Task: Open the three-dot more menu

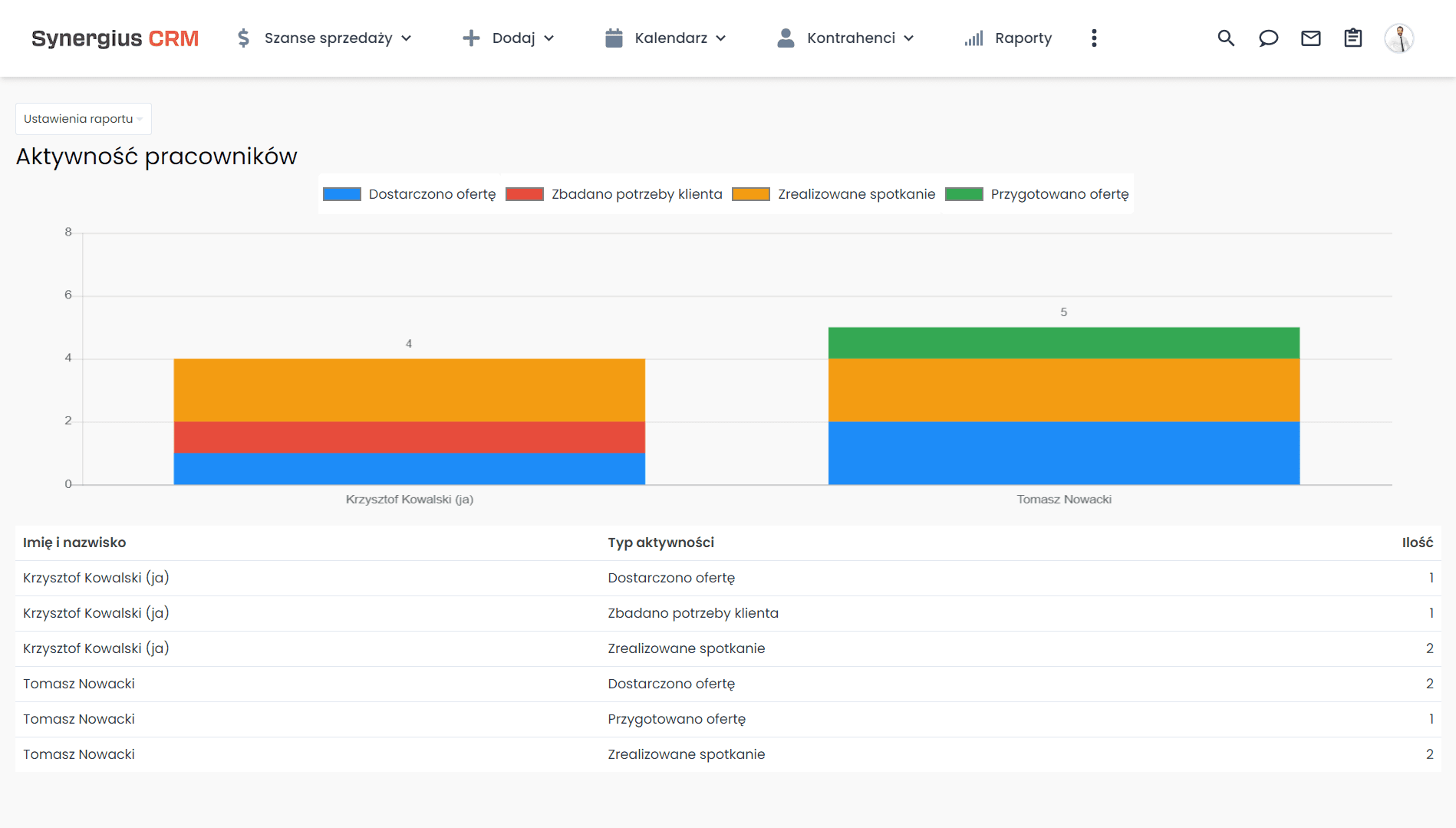Action: pos(1094,38)
